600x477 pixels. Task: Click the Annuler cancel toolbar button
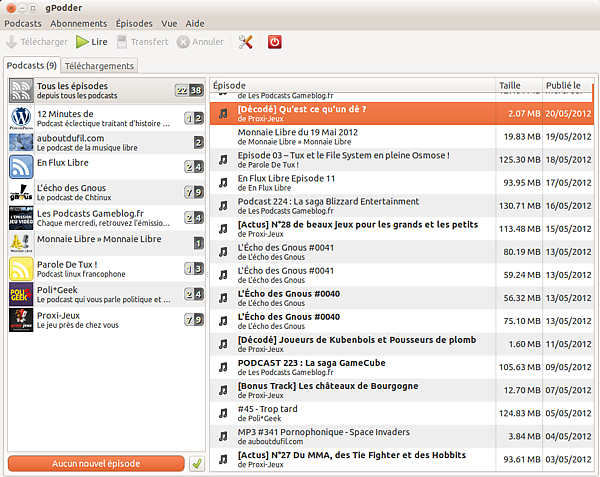(x=201, y=42)
